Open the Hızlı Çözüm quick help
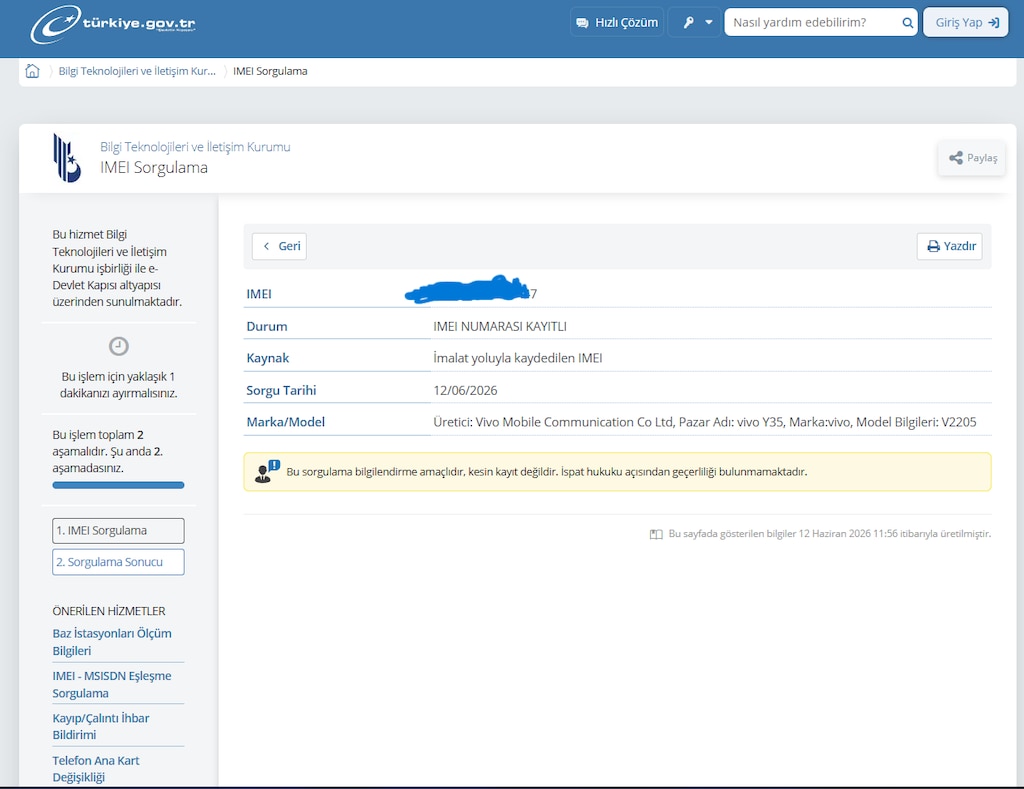 [x=617, y=22]
